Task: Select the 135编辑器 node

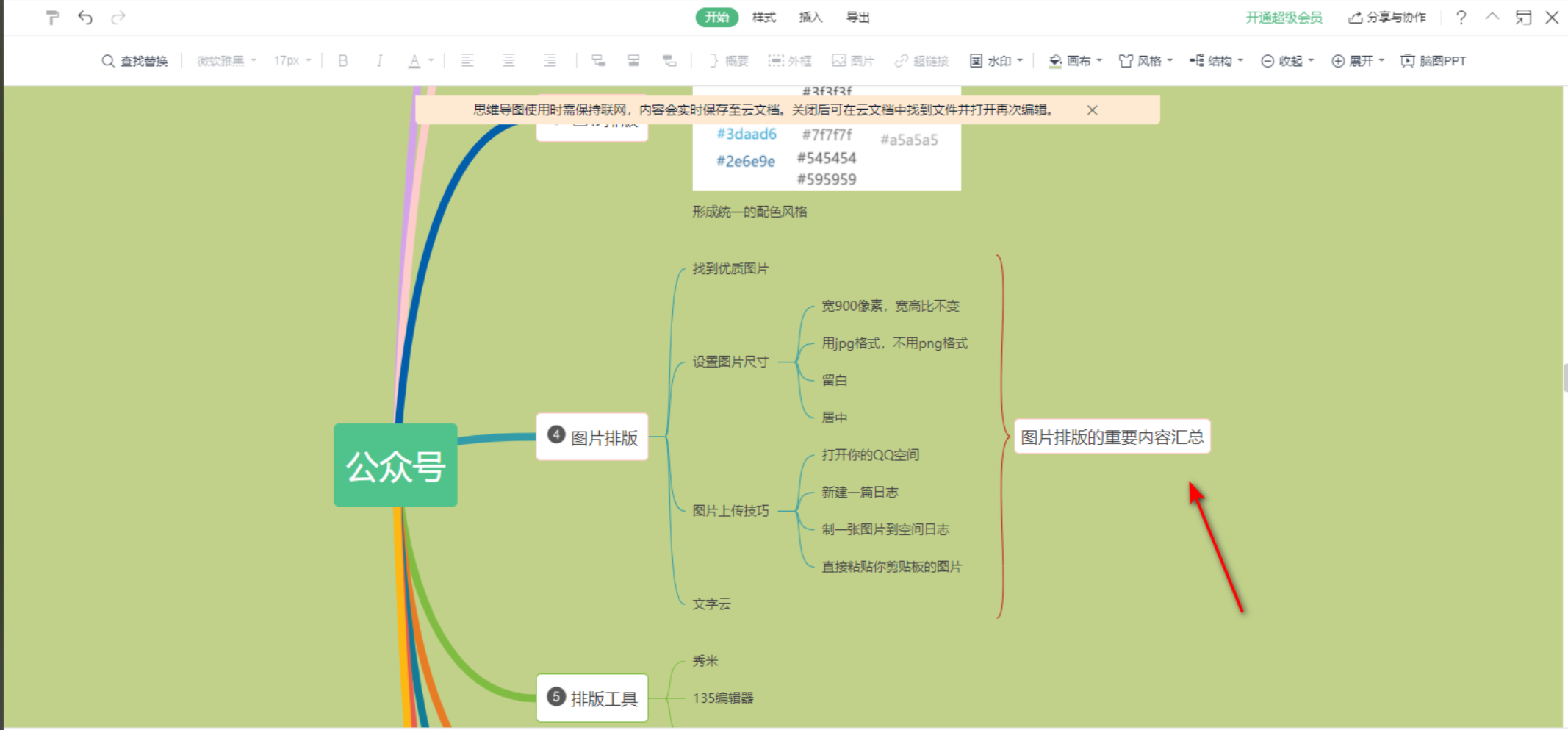Action: click(723, 698)
